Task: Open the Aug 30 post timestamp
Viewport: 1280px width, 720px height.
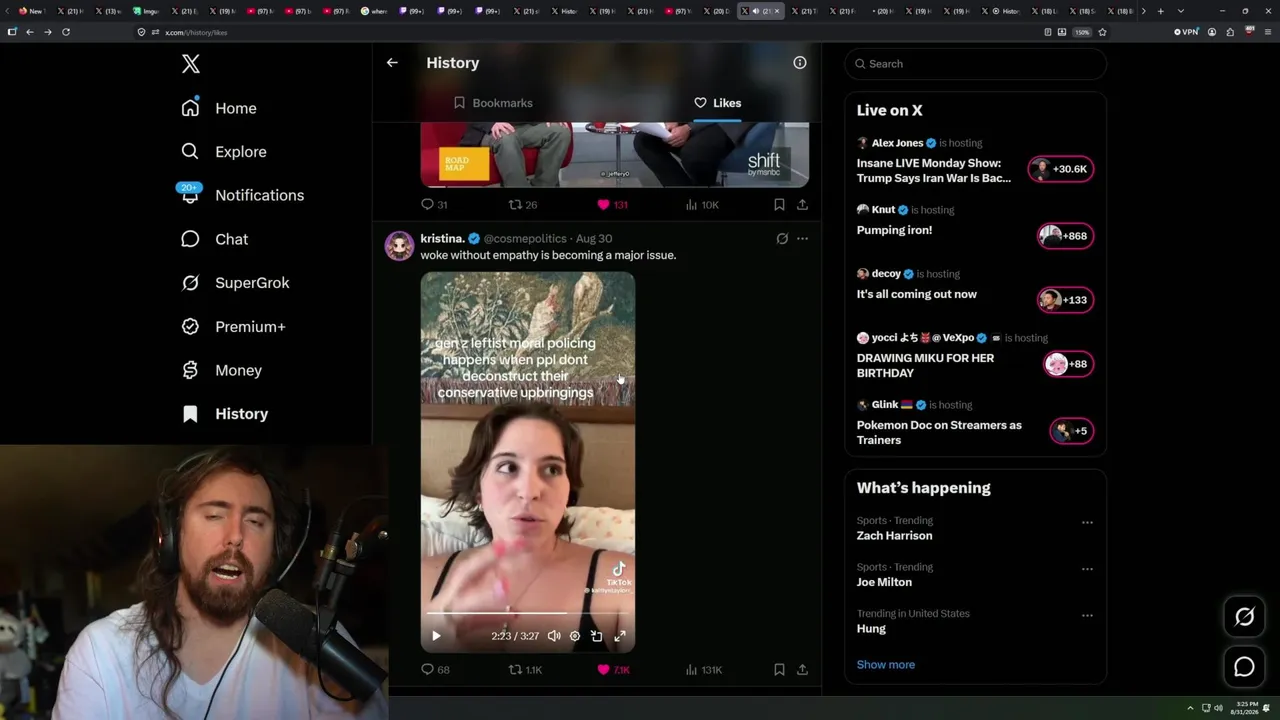Action: coord(594,238)
